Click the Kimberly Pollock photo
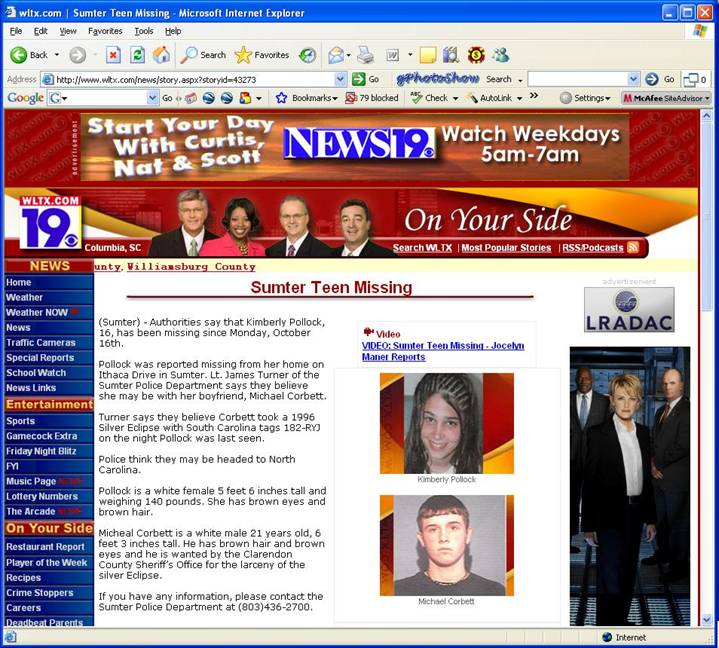Viewport: 719px width, 648px height. pos(447,423)
